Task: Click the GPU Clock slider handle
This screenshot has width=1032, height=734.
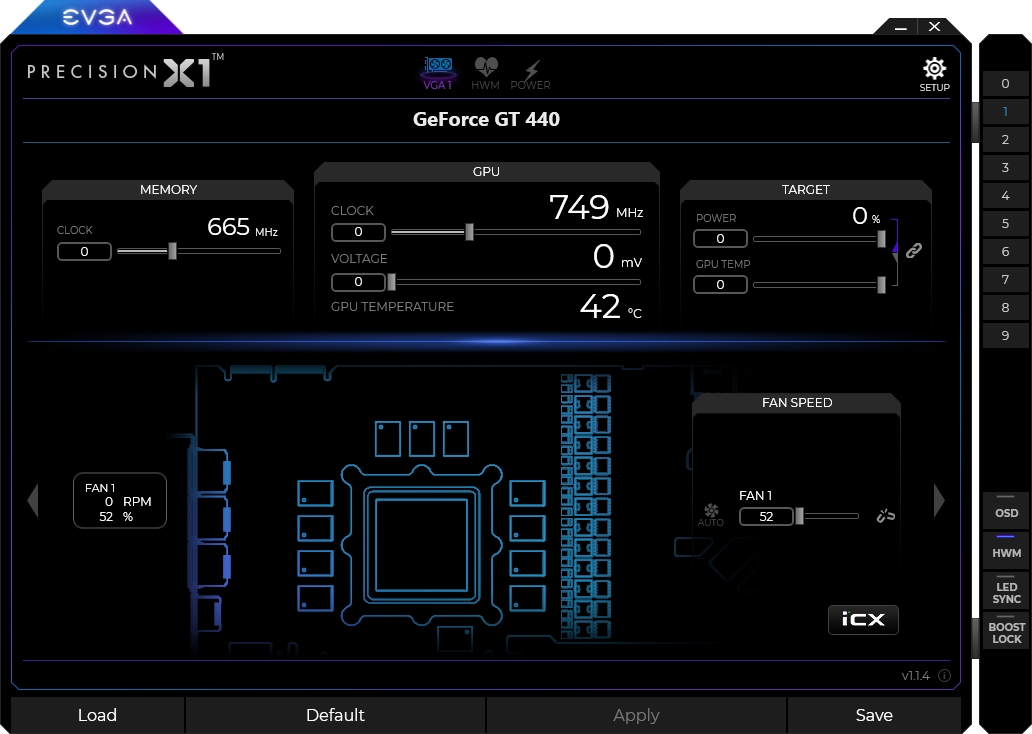Action: coord(469,232)
